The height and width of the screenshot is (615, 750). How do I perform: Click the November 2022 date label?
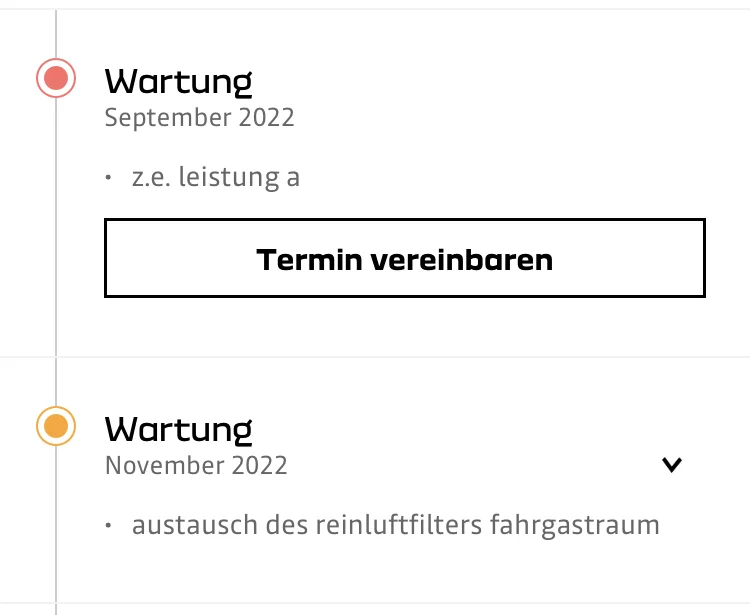point(196,465)
